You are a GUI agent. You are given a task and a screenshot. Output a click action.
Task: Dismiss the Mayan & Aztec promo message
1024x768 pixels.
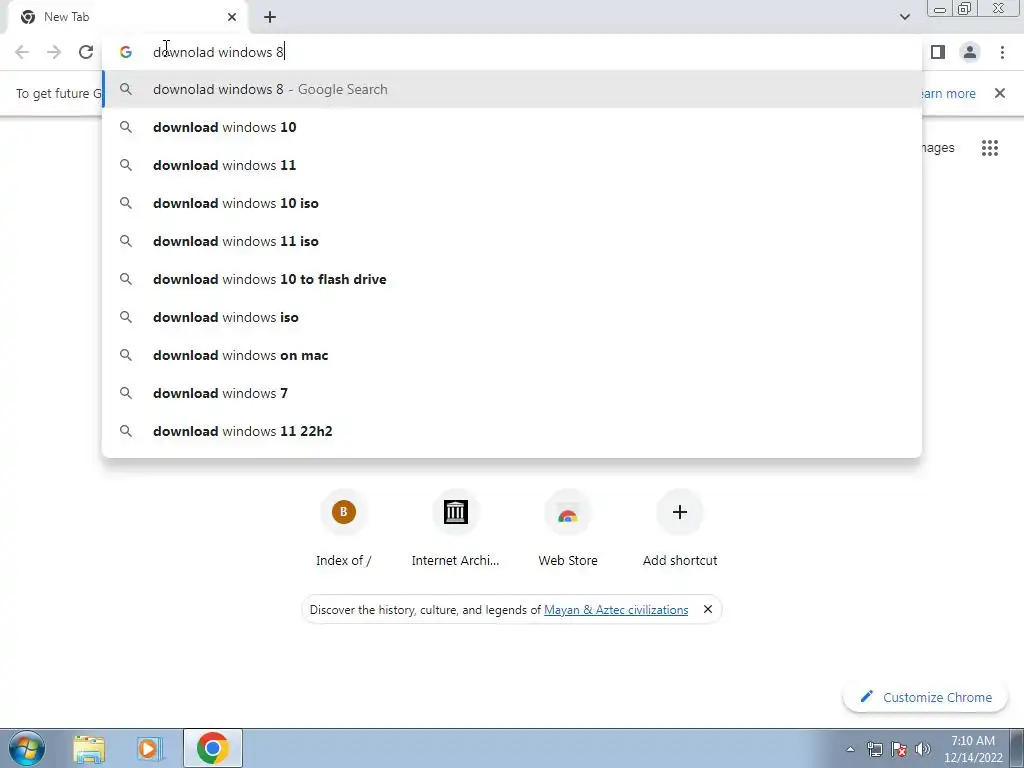[x=707, y=609]
